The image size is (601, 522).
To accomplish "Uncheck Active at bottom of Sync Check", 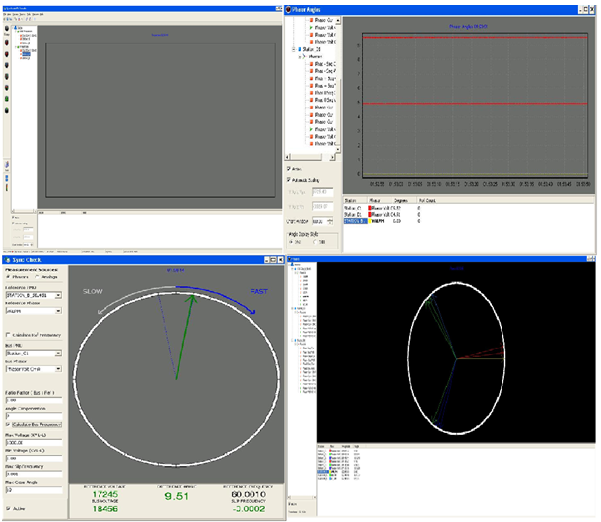I will click(8, 509).
